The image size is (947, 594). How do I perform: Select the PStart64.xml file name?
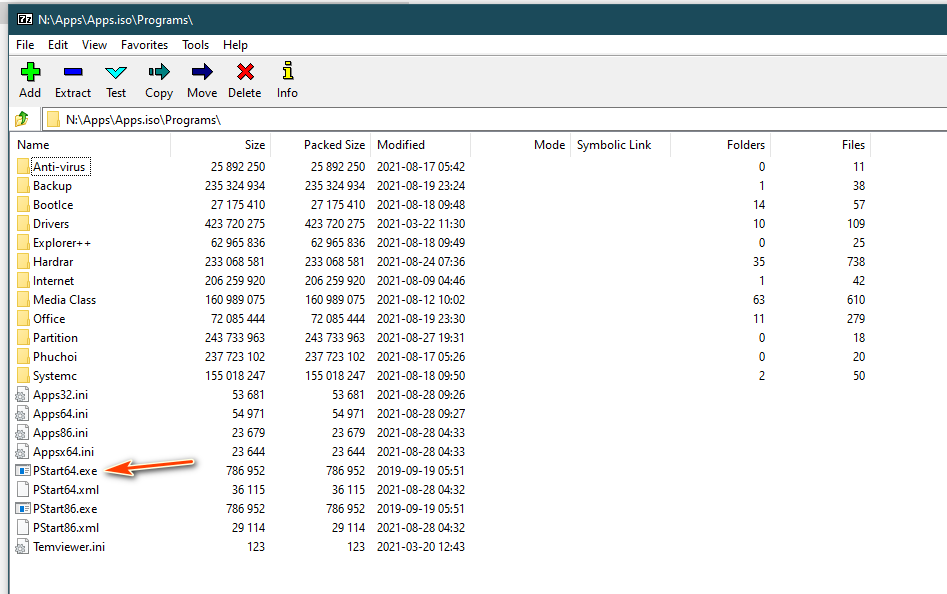(66, 490)
